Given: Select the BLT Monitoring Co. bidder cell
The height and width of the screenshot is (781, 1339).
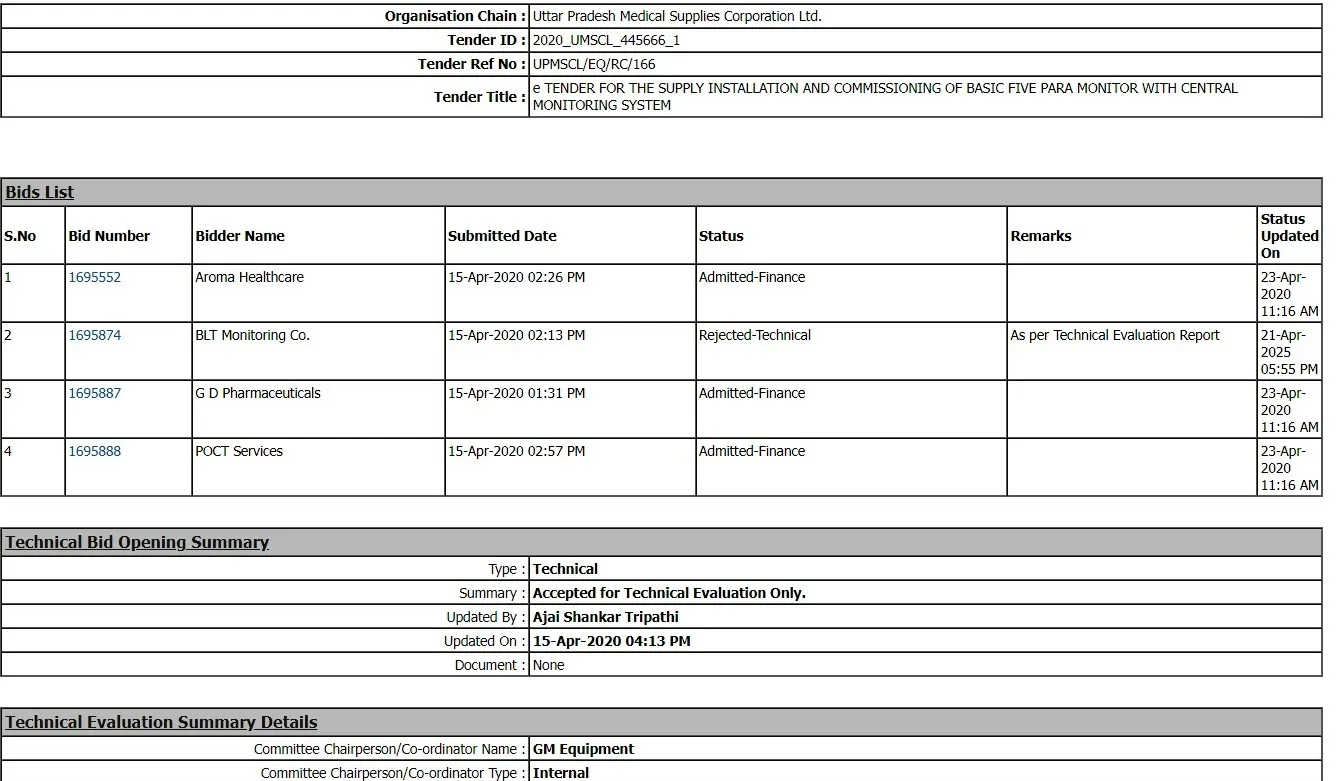Looking at the screenshot, I should point(252,336).
